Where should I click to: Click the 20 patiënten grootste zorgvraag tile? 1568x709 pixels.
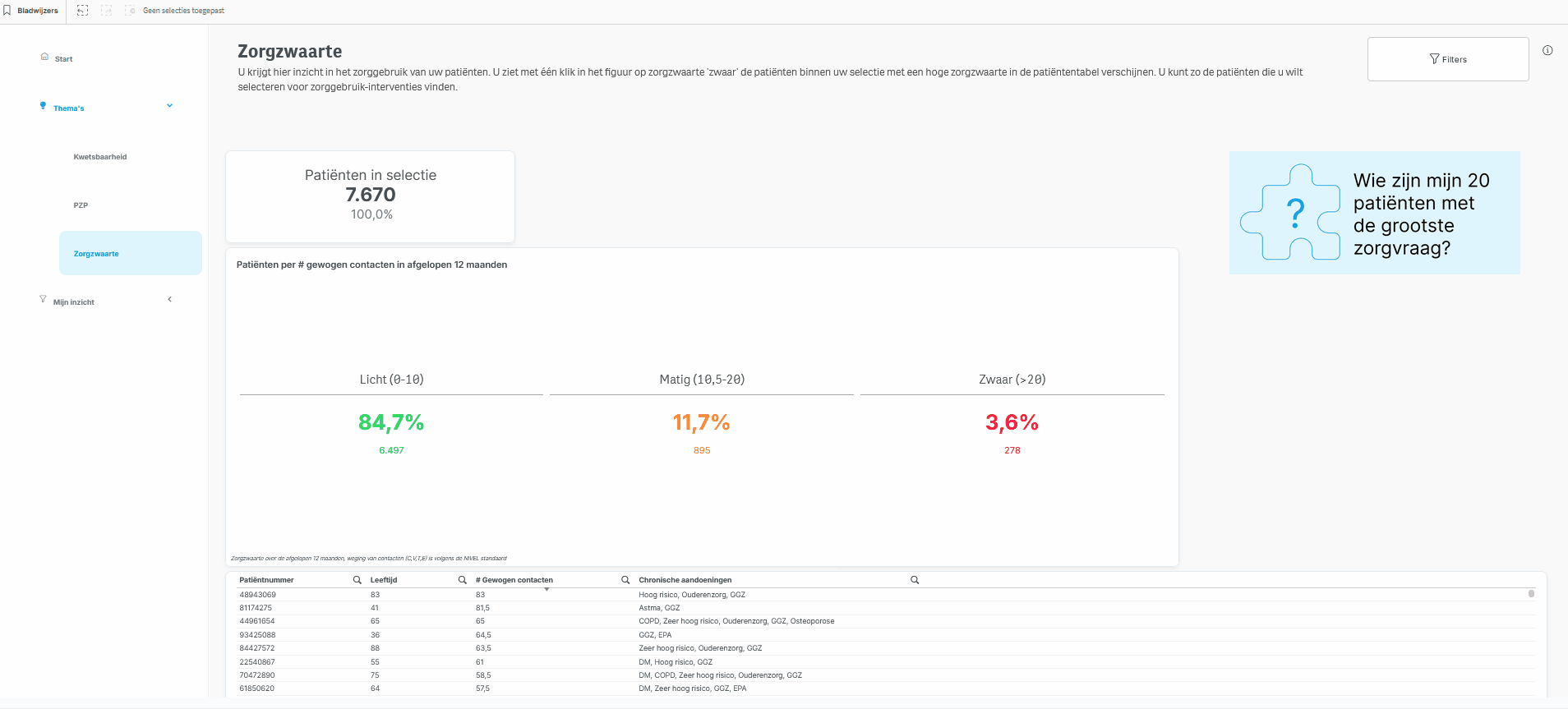click(1374, 213)
